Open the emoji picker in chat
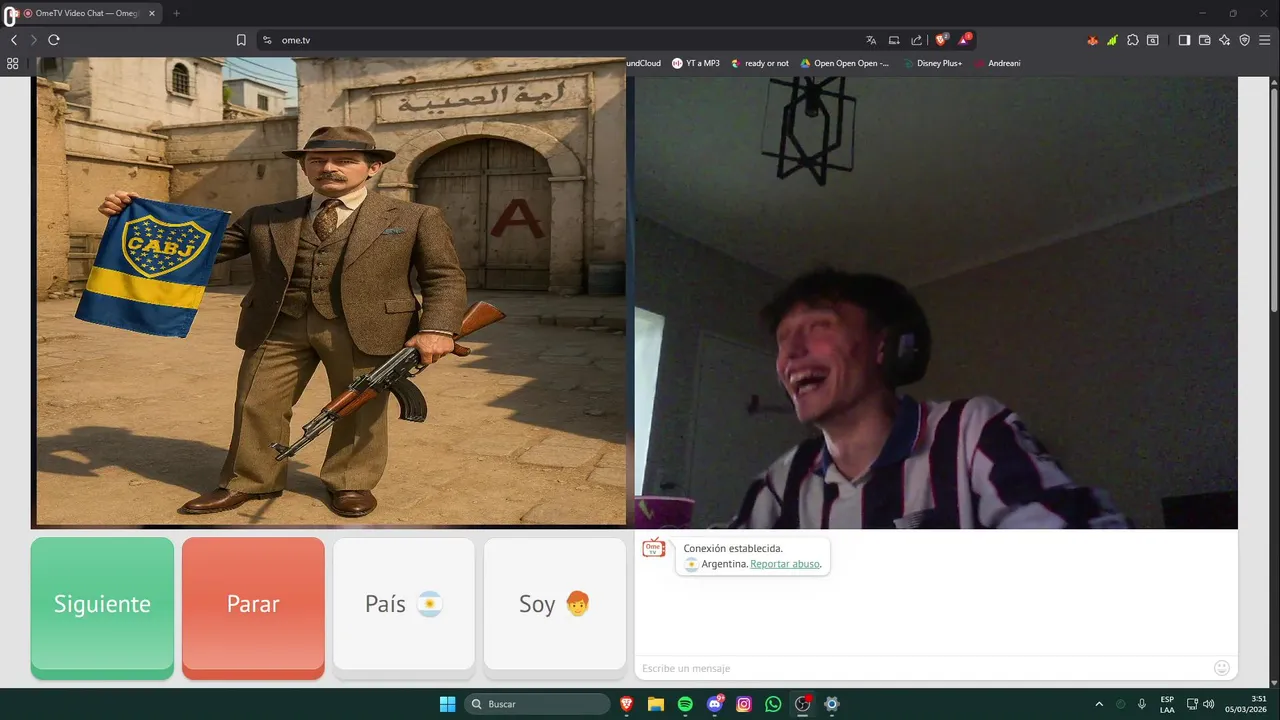 click(1221, 668)
